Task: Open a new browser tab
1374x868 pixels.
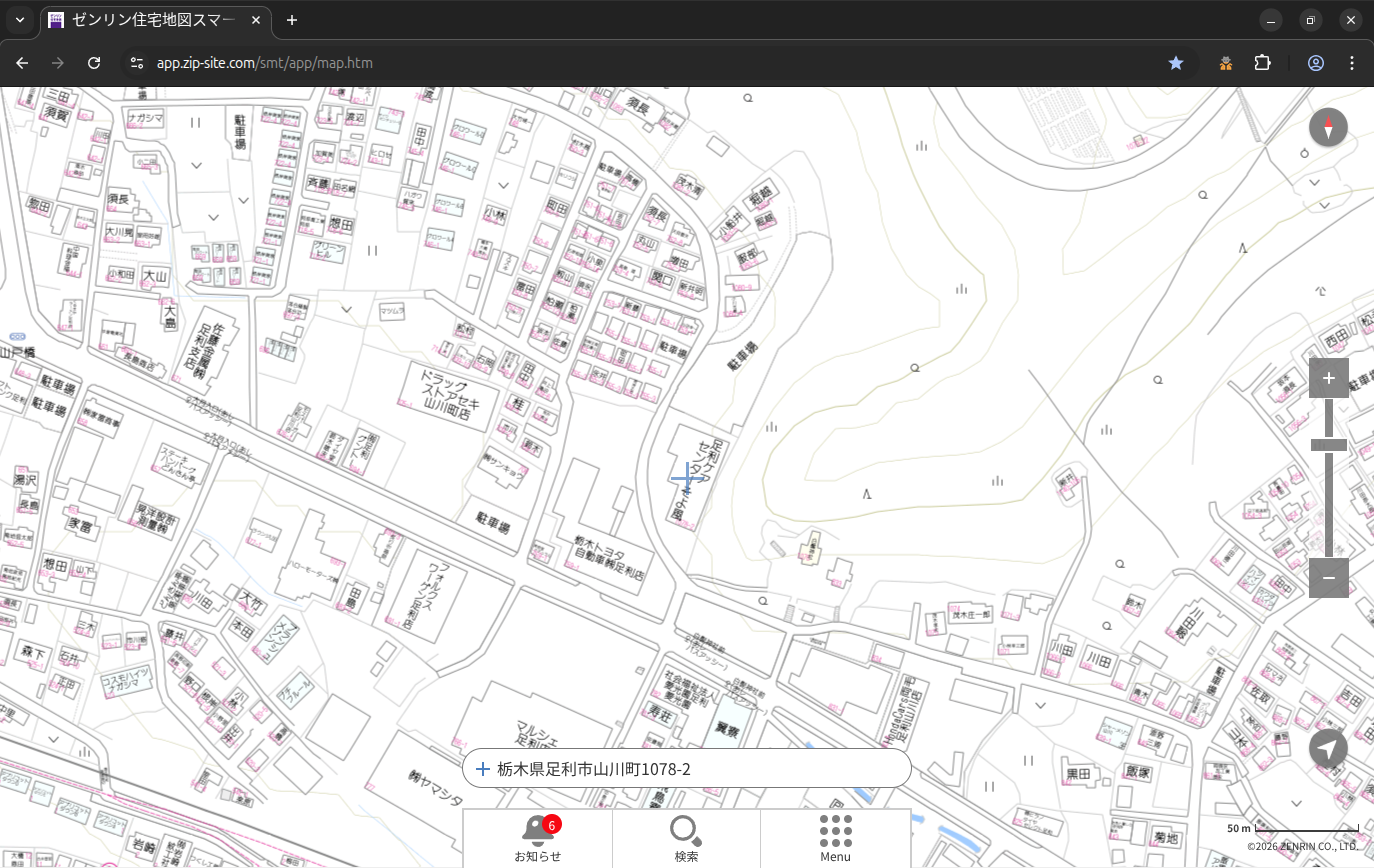Action: click(292, 20)
